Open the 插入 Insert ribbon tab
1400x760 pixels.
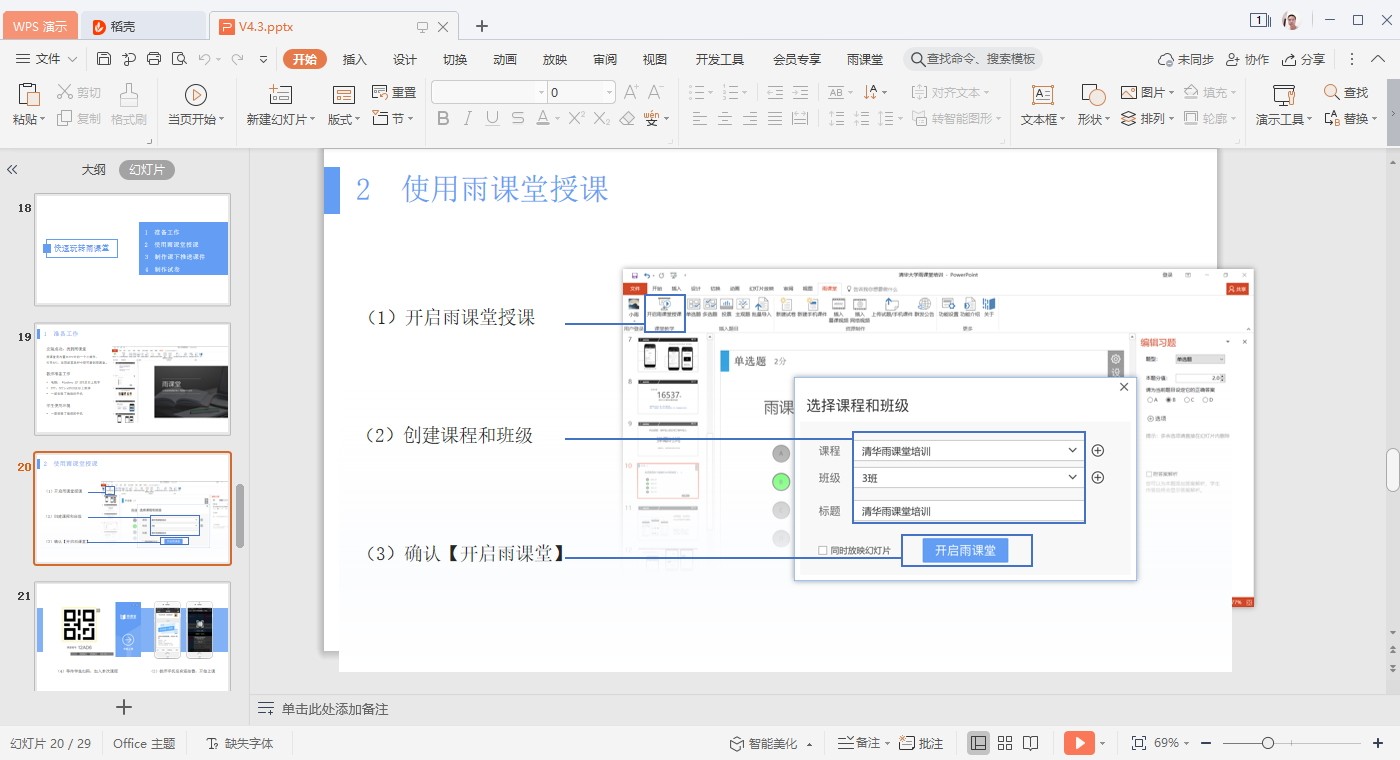pos(355,59)
